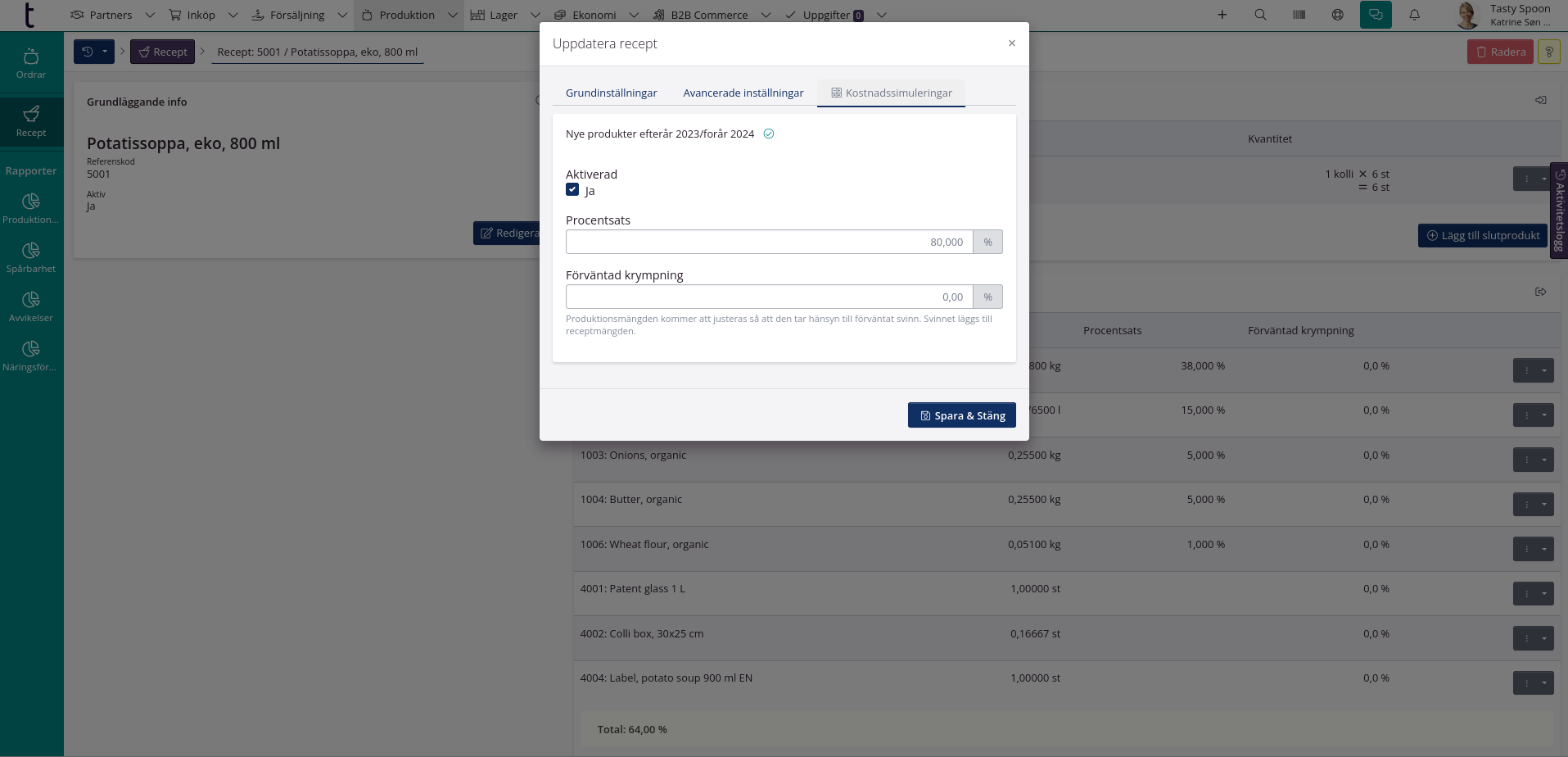
Task: Close the Uppdatera recept dialog
Action: pos(1011,43)
